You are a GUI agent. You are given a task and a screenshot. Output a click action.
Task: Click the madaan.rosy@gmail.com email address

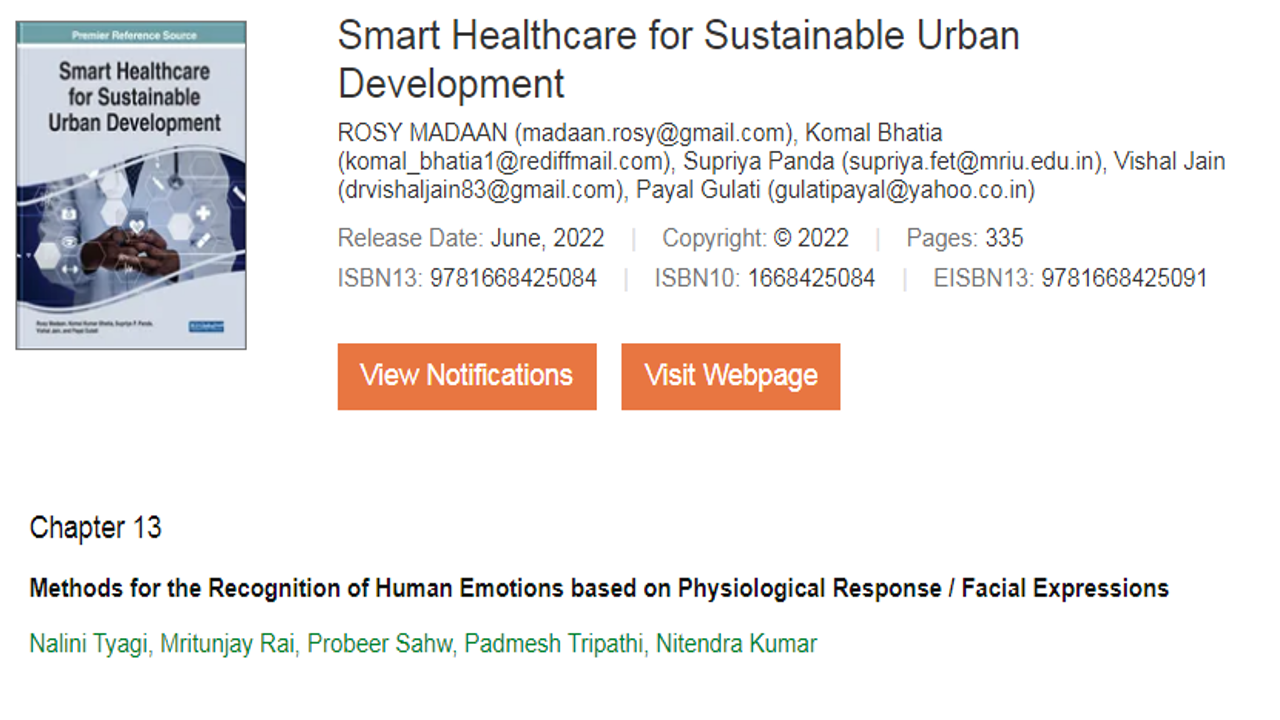pyautogui.click(x=656, y=133)
